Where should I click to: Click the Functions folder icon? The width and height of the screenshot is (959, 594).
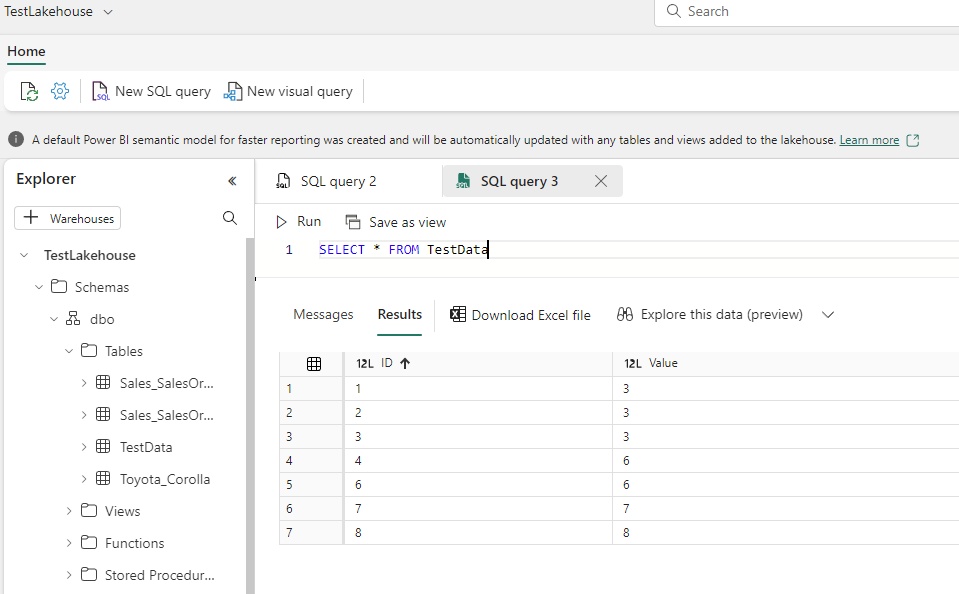point(89,542)
